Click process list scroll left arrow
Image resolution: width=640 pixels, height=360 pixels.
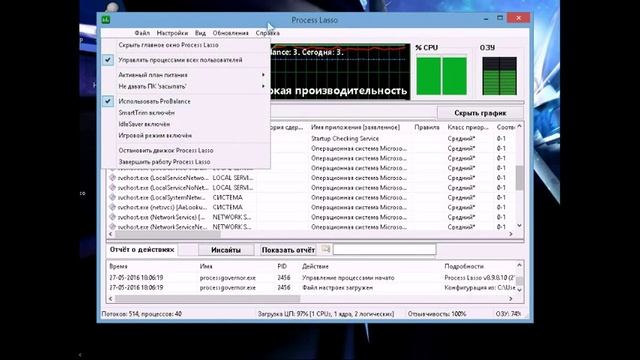pos(111,234)
